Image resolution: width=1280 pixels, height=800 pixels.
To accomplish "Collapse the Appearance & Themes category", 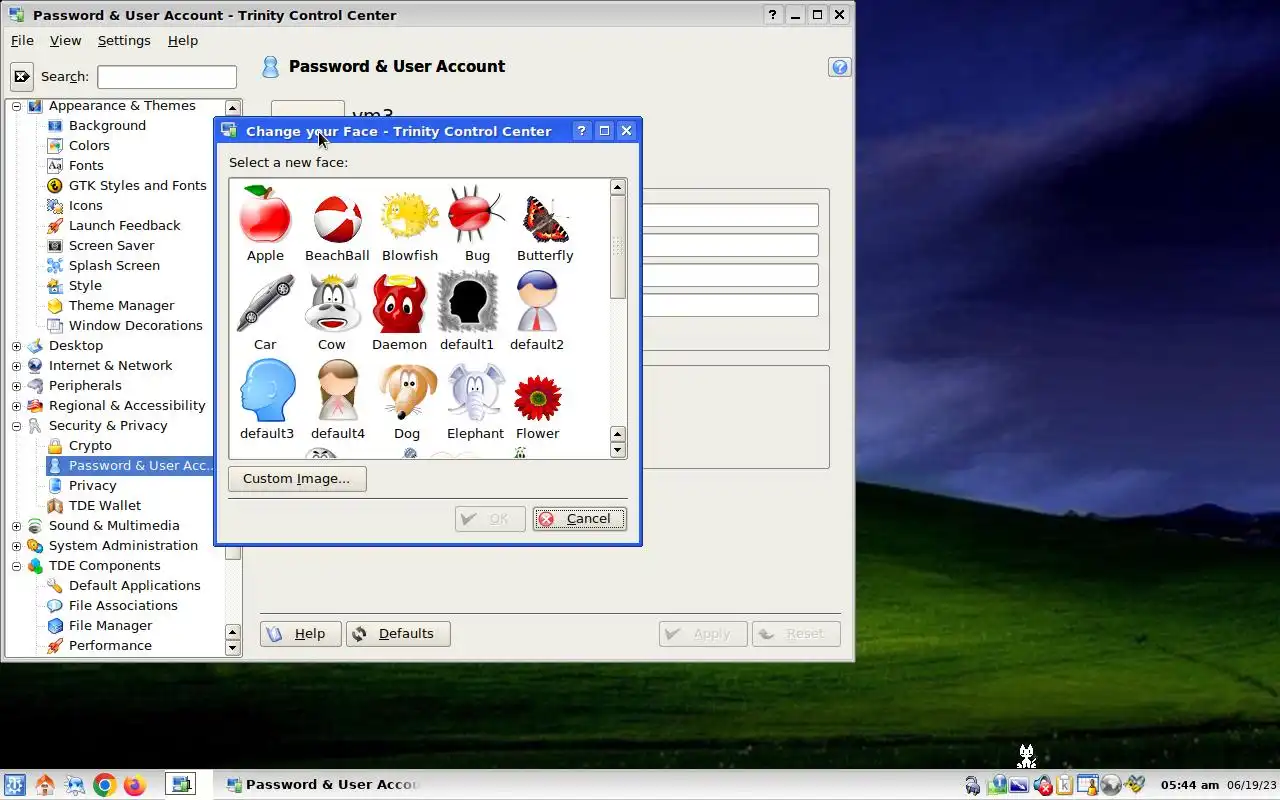I will [16, 106].
